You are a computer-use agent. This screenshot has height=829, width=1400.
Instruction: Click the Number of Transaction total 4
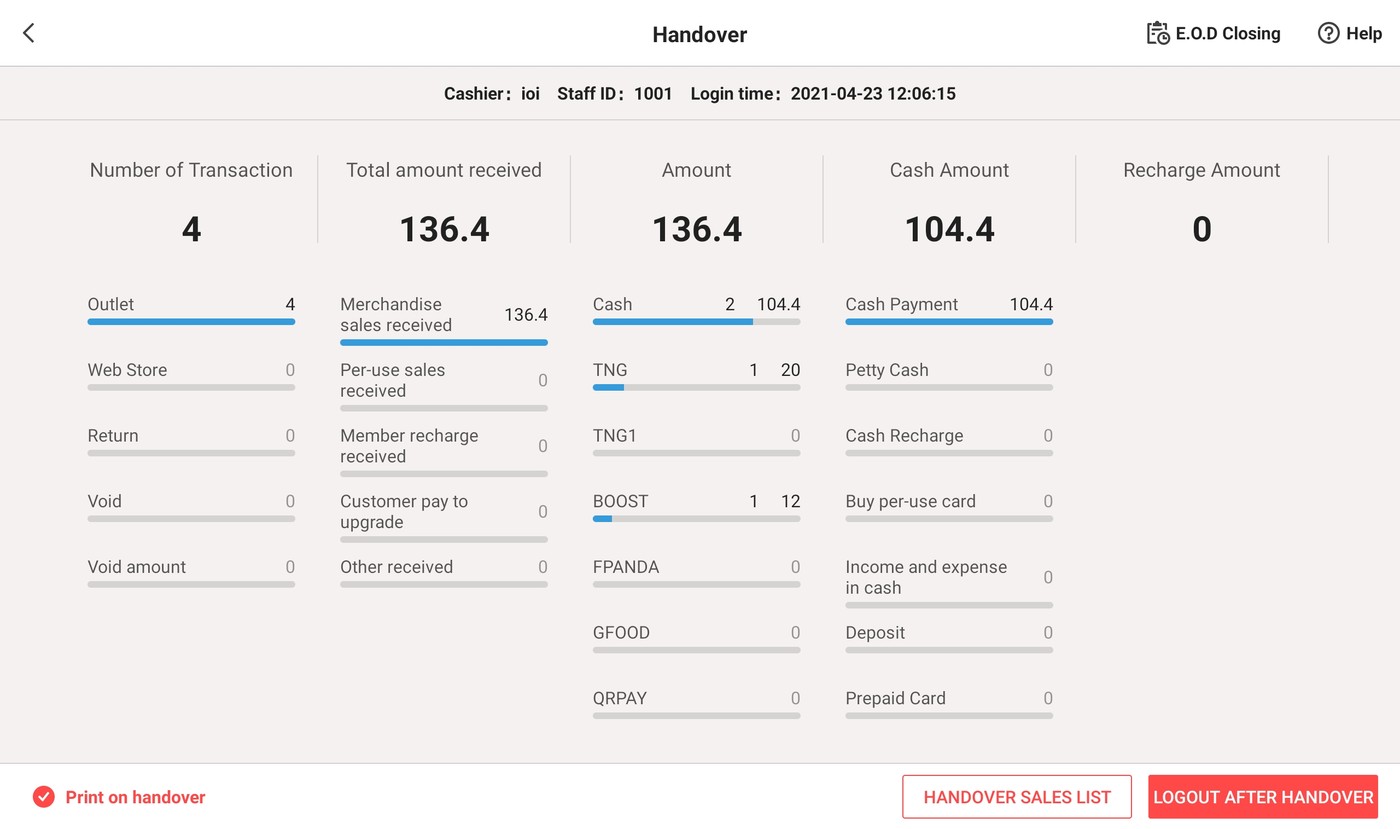click(x=191, y=230)
